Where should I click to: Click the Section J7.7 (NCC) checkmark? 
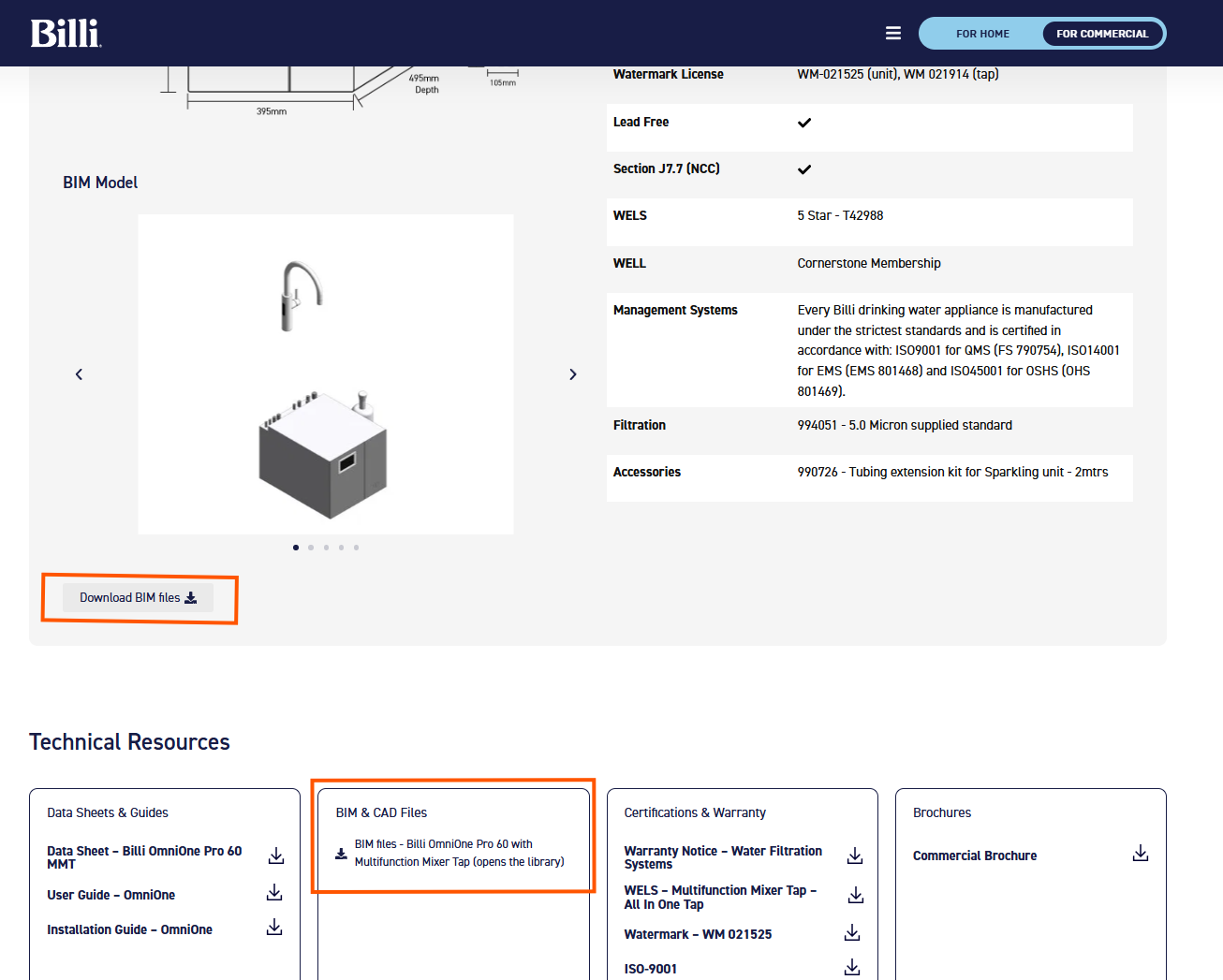[x=804, y=169]
